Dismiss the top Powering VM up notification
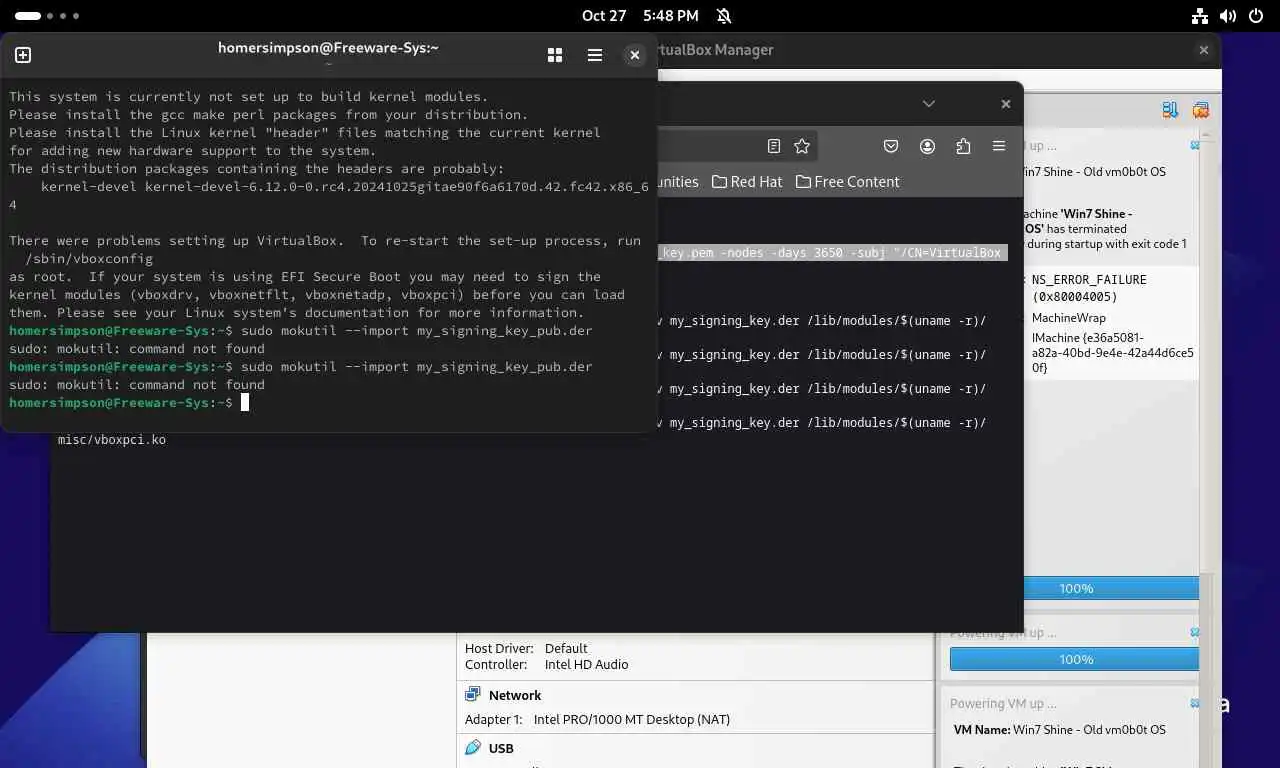1280x768 pixels. (1195, 146)
